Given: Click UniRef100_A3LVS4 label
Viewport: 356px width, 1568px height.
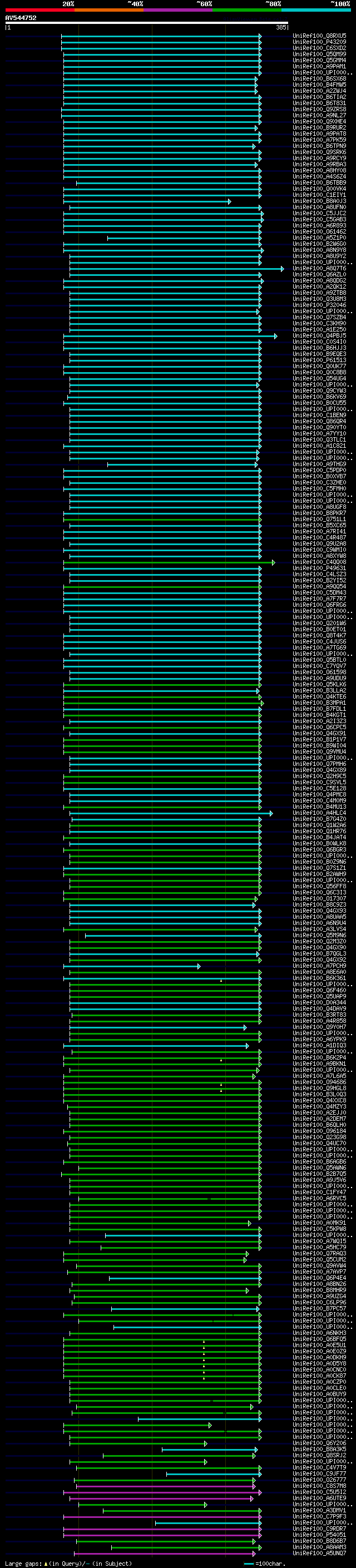Looking at the screenshot, I should point(319,929).
